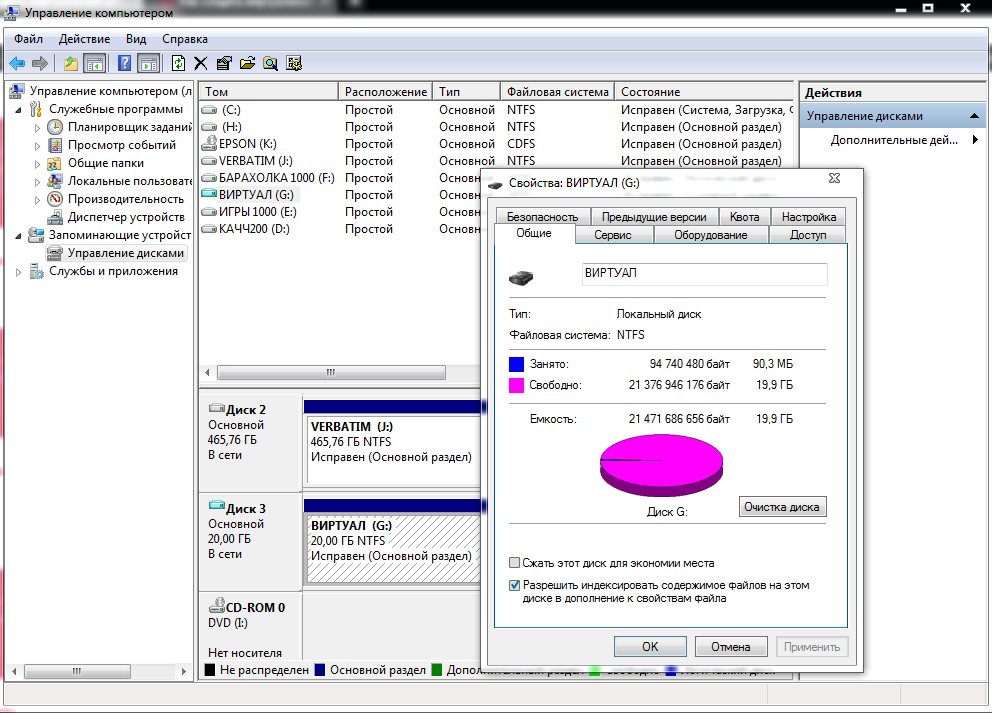Uncheck Разрешить индексировать содержимое файлов checkbox
This screenshot has width=992, height=713.
pyautogui.click(x=514, y=585)
